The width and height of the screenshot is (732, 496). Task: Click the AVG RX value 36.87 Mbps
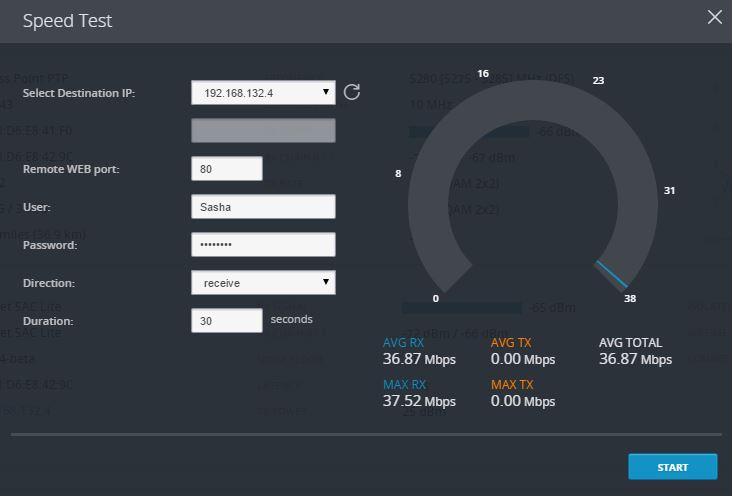(x=419, y=359)
